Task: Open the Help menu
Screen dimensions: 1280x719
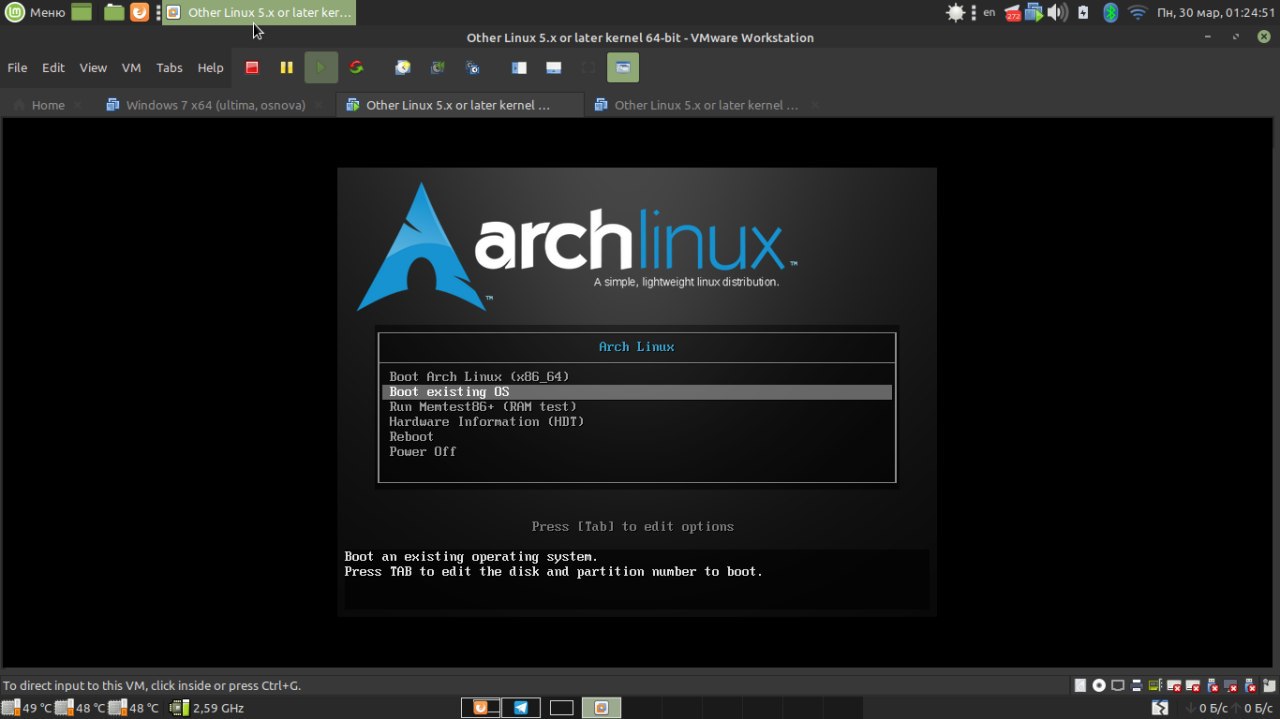Action: point(210,68)
